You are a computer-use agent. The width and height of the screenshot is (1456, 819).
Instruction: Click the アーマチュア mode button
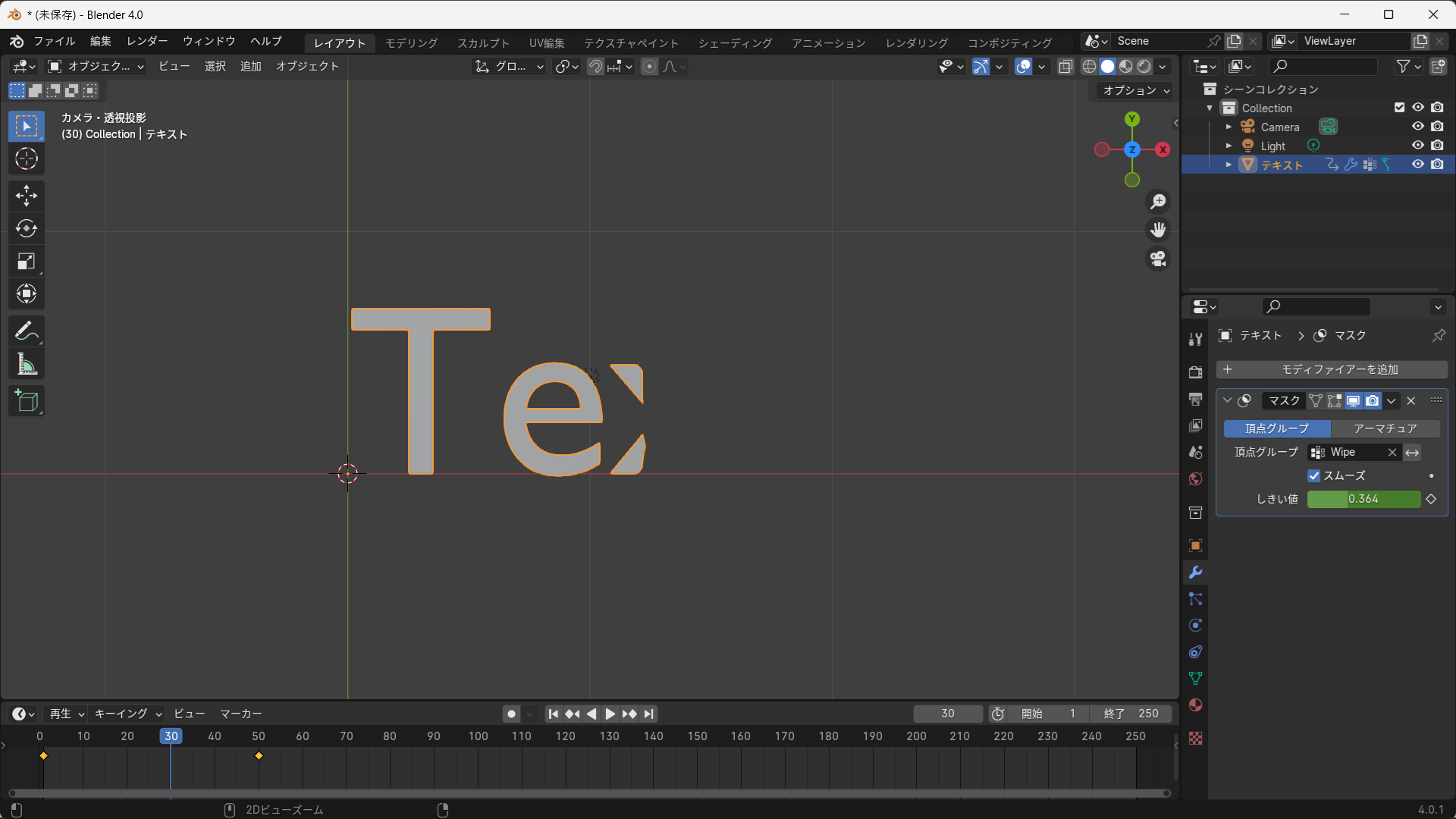1385,428
